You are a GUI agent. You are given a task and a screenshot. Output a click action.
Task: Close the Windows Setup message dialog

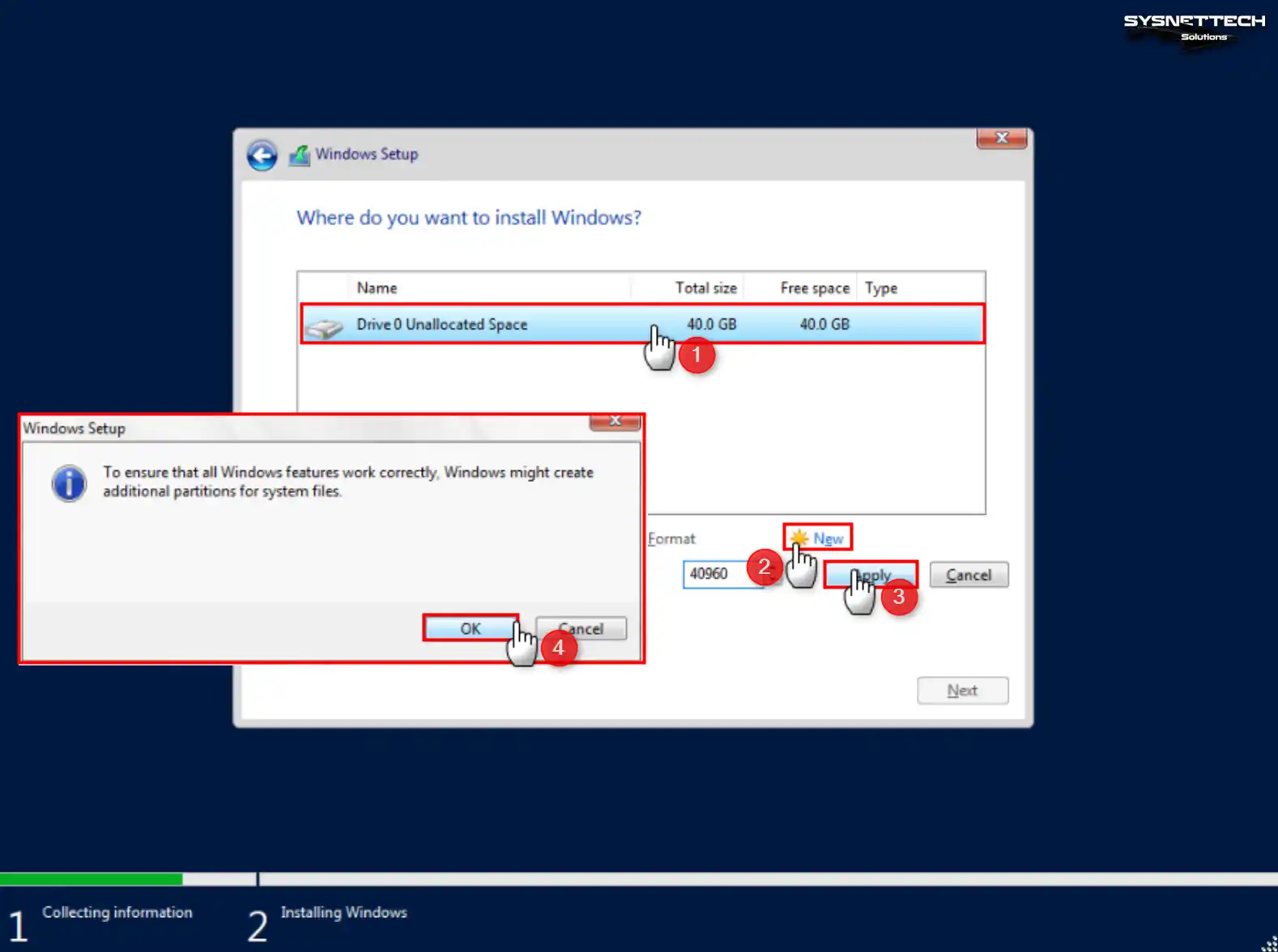[x=615, y=422]
